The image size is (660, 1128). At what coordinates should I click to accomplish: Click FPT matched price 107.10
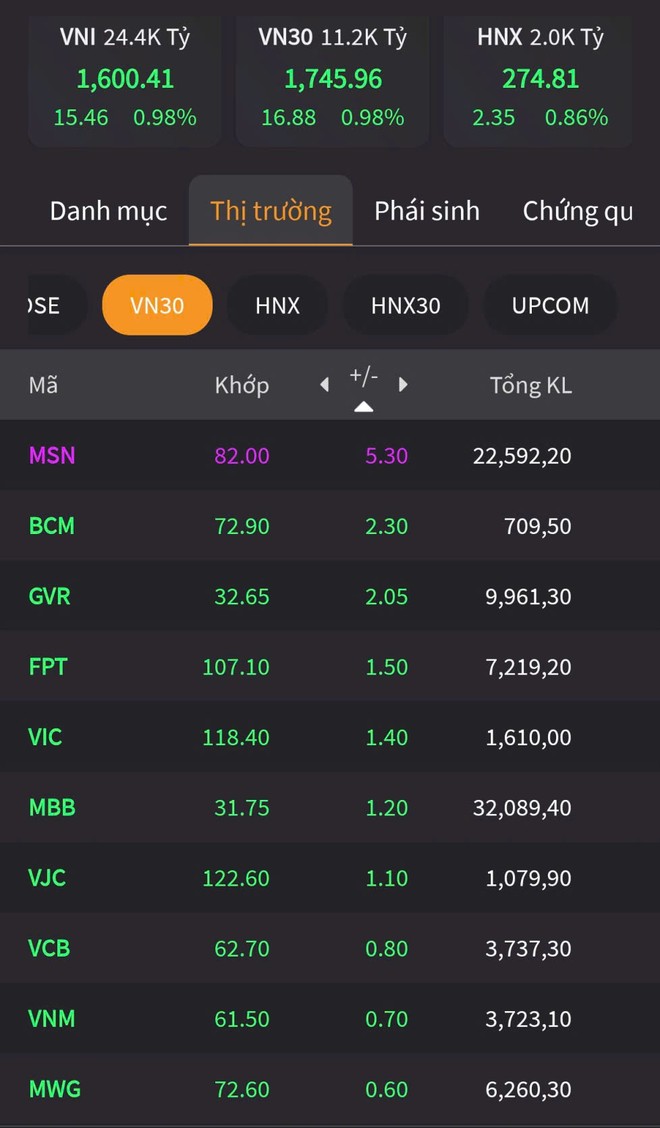click(x=236, y=667)
